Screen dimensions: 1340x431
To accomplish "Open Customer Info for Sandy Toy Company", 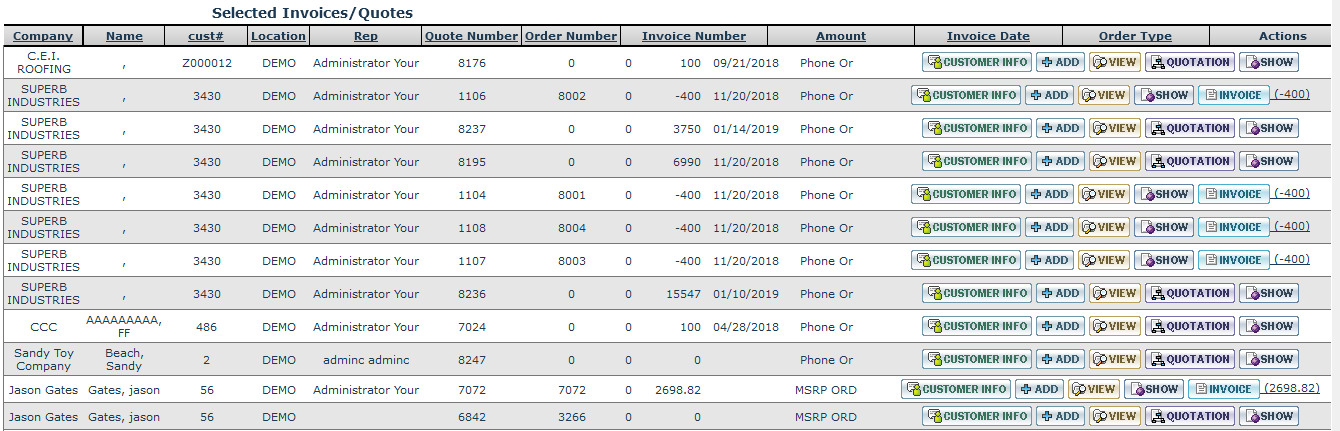I will 977,359.
